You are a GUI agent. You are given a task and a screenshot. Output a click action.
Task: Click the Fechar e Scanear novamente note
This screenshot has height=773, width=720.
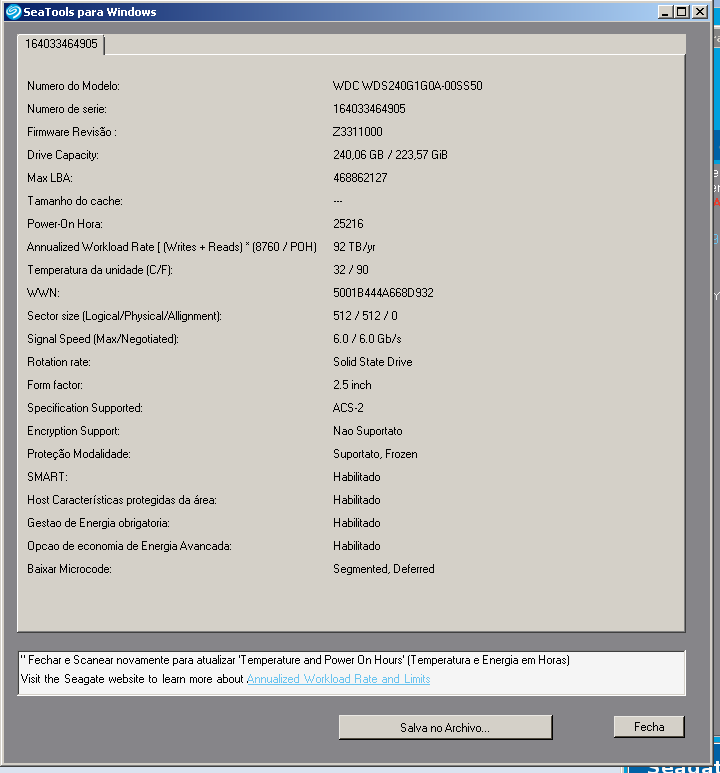(295, 660)
